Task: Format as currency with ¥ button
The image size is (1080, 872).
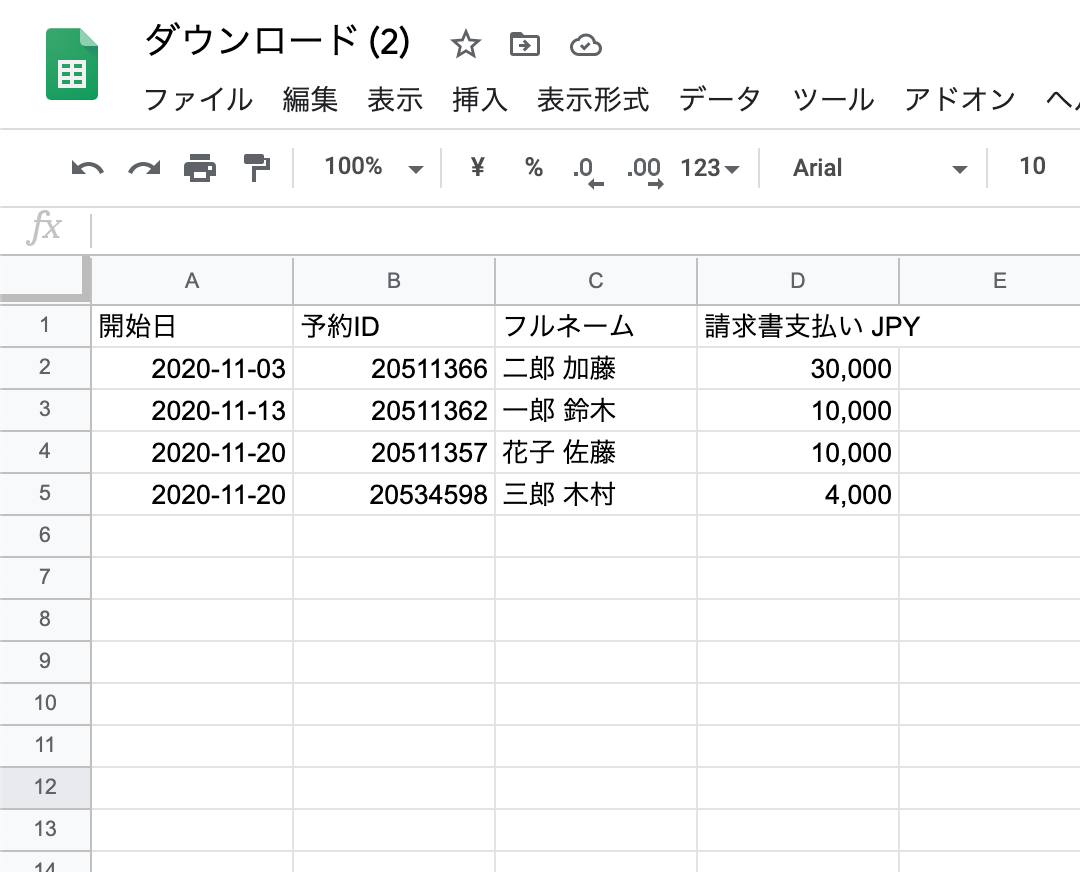Action: (x=477, y=168)
